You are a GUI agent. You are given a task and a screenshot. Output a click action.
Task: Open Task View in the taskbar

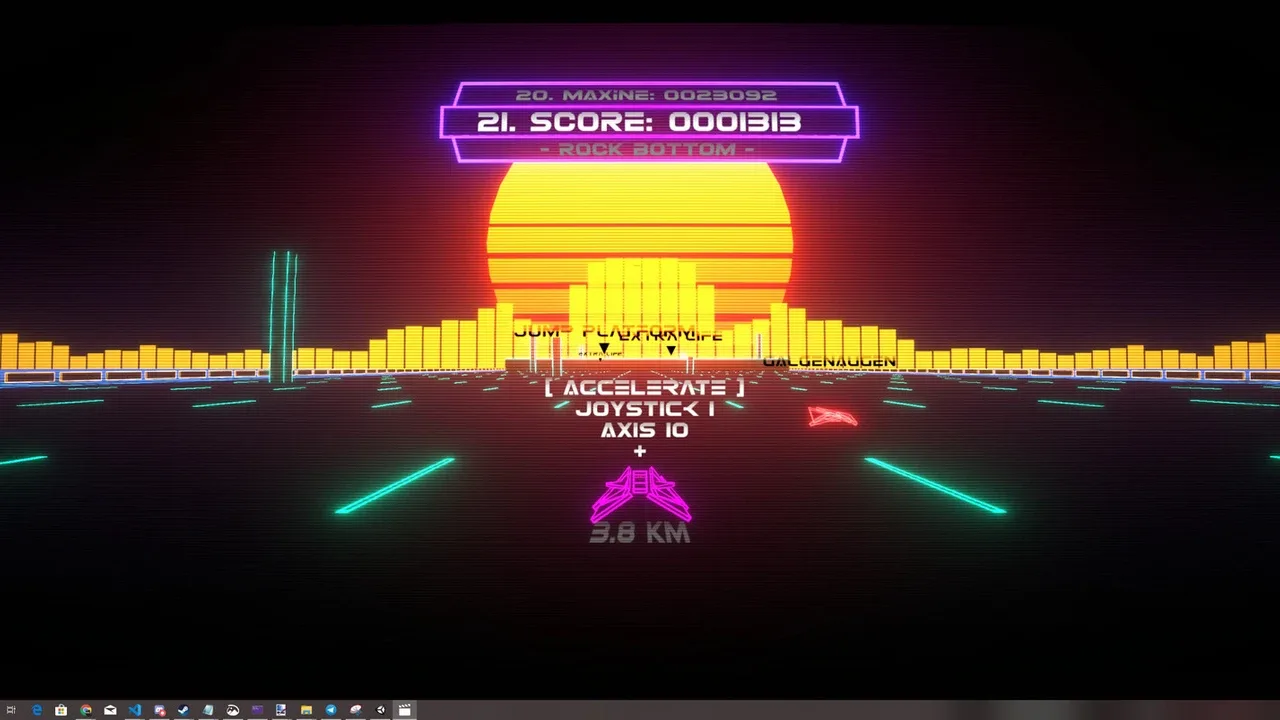coord(11,710)
